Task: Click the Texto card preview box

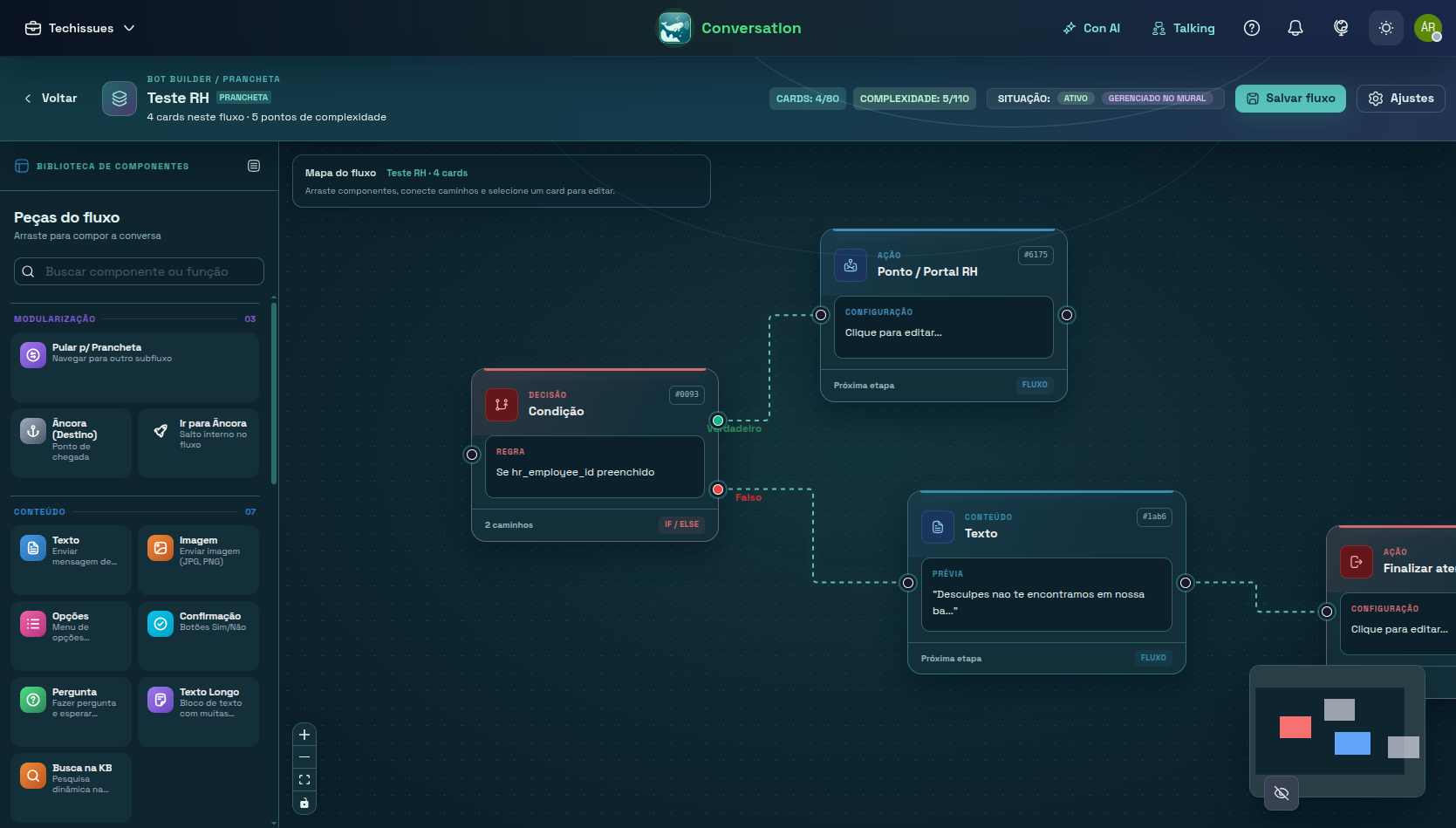Action: (x=1047, y=594)
